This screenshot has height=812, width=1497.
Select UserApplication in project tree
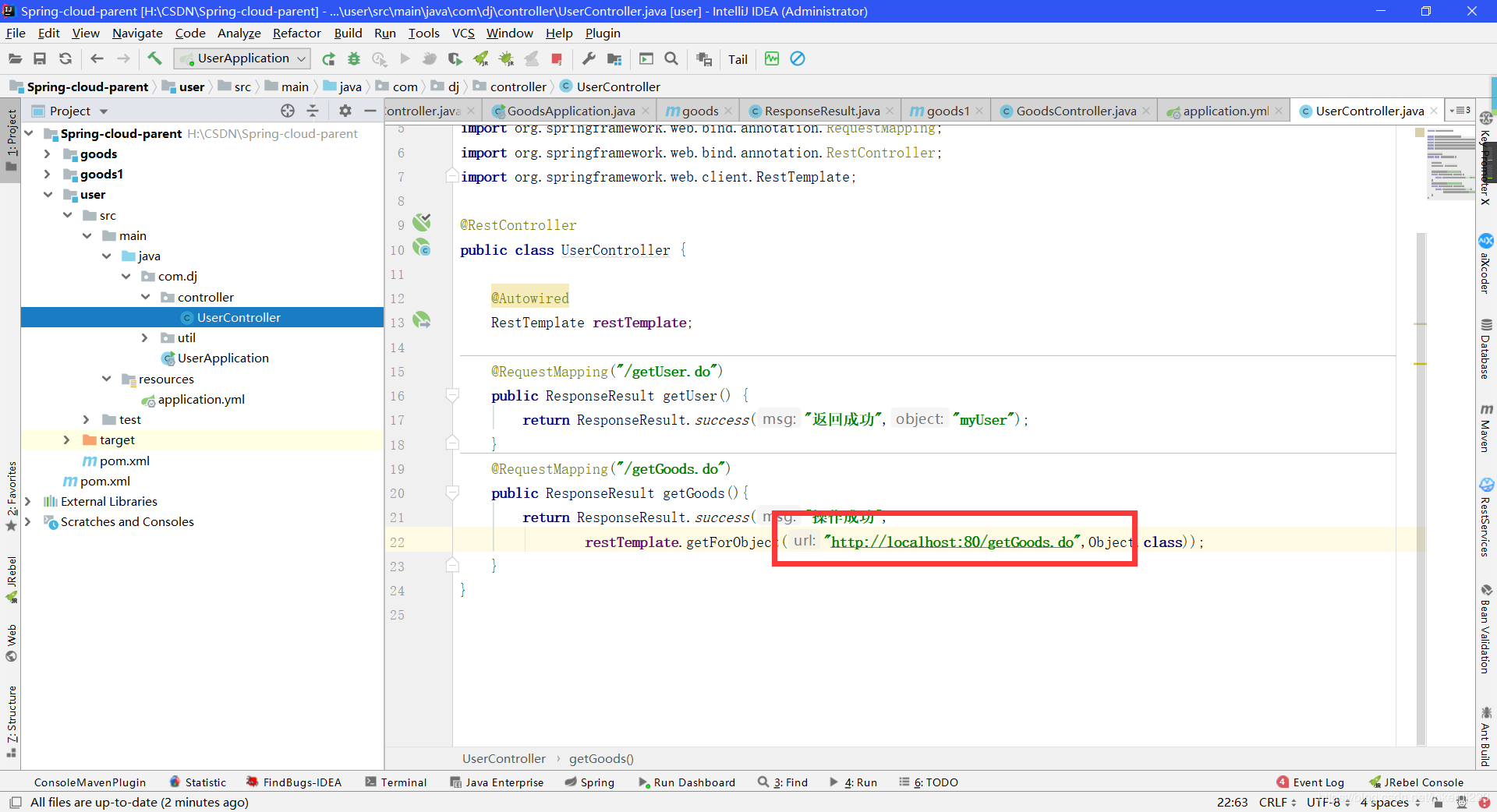222,358
